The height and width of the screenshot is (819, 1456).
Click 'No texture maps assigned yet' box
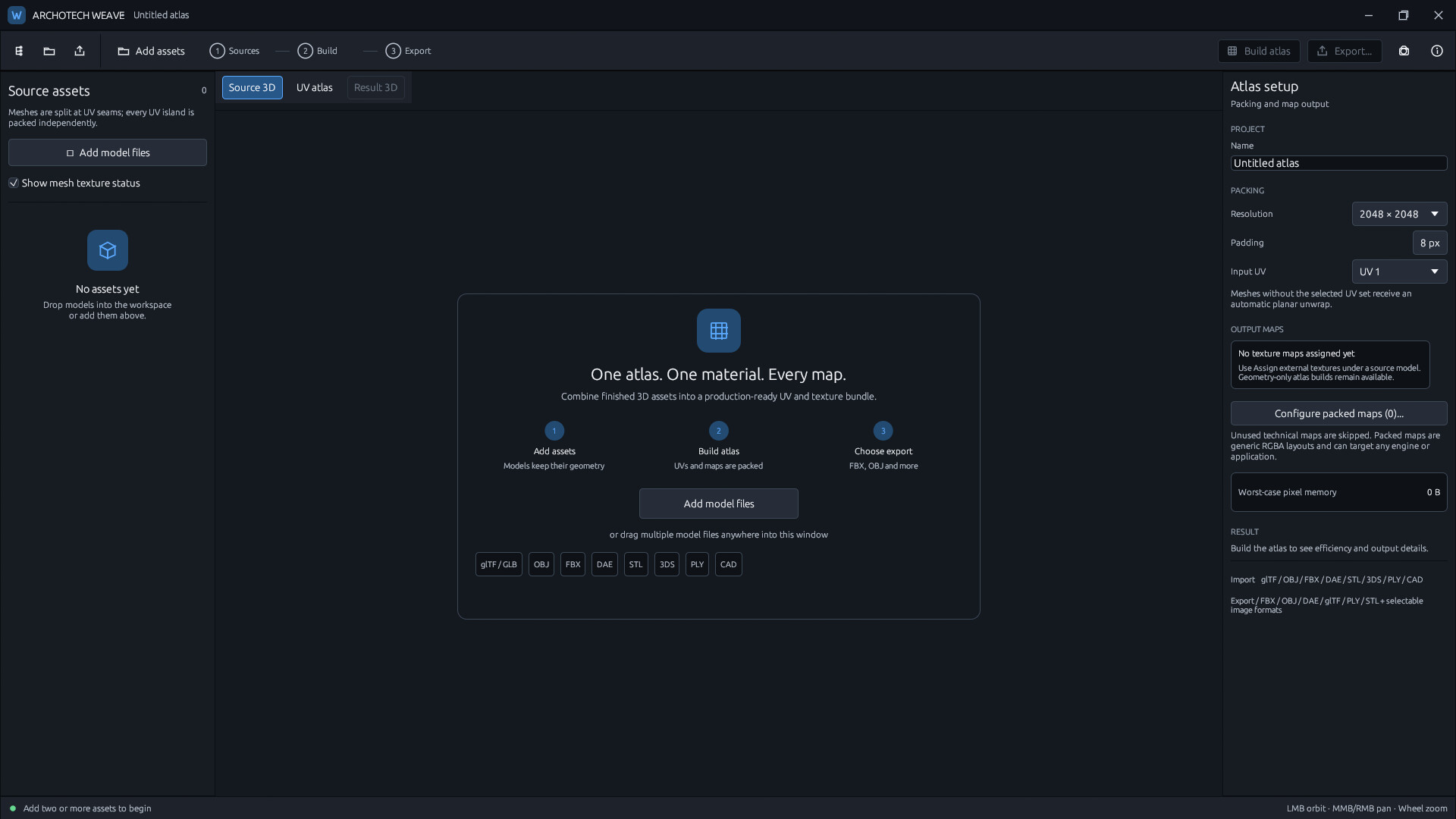(x=1330, y=365)
